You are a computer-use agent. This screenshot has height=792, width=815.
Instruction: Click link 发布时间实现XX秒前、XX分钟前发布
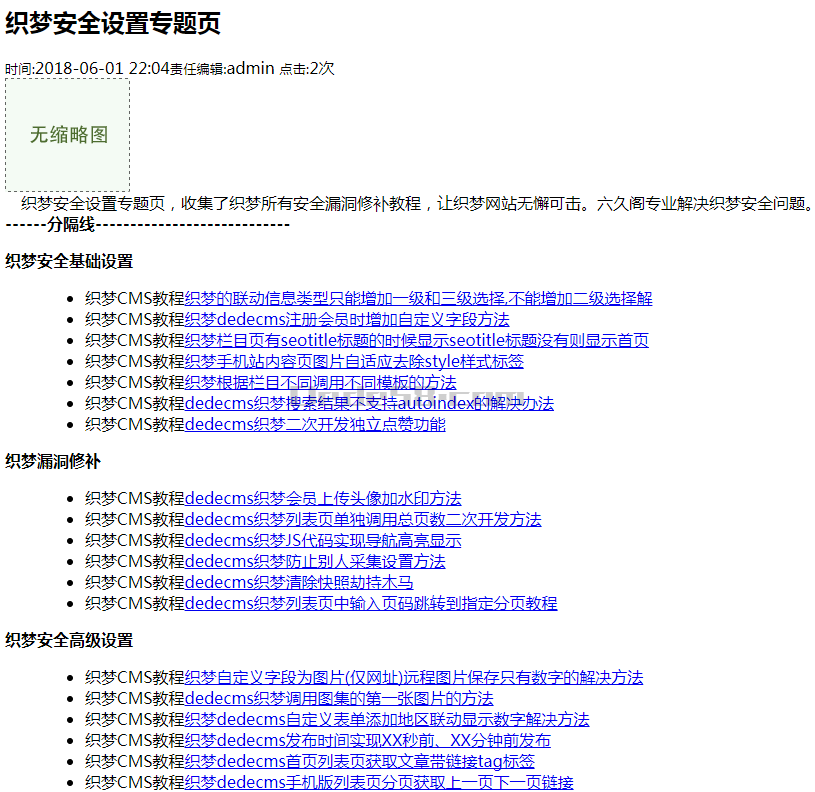(x=367, y=740)
